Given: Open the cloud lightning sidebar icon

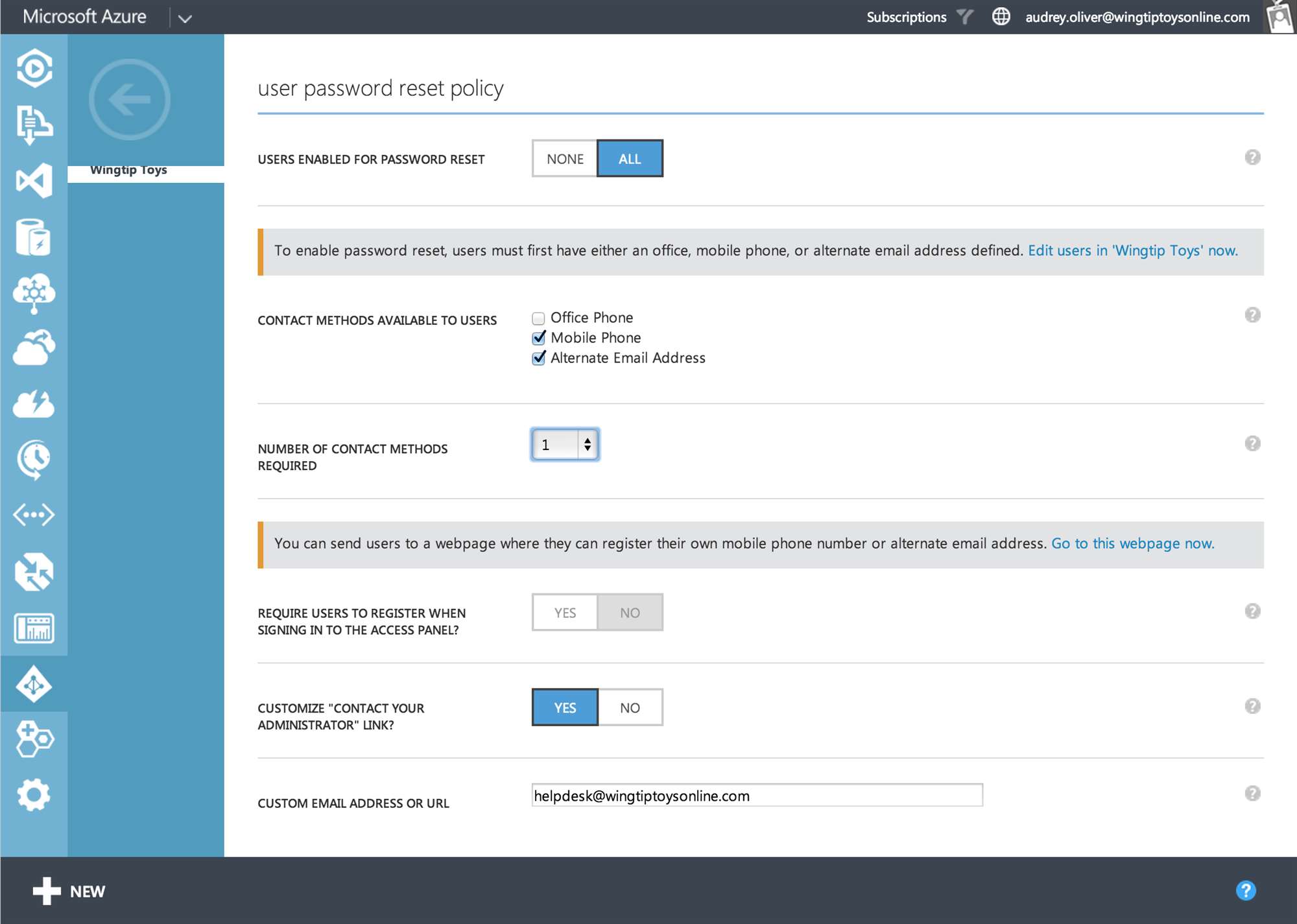Looking at the screenshot, I should click(34, 404).
